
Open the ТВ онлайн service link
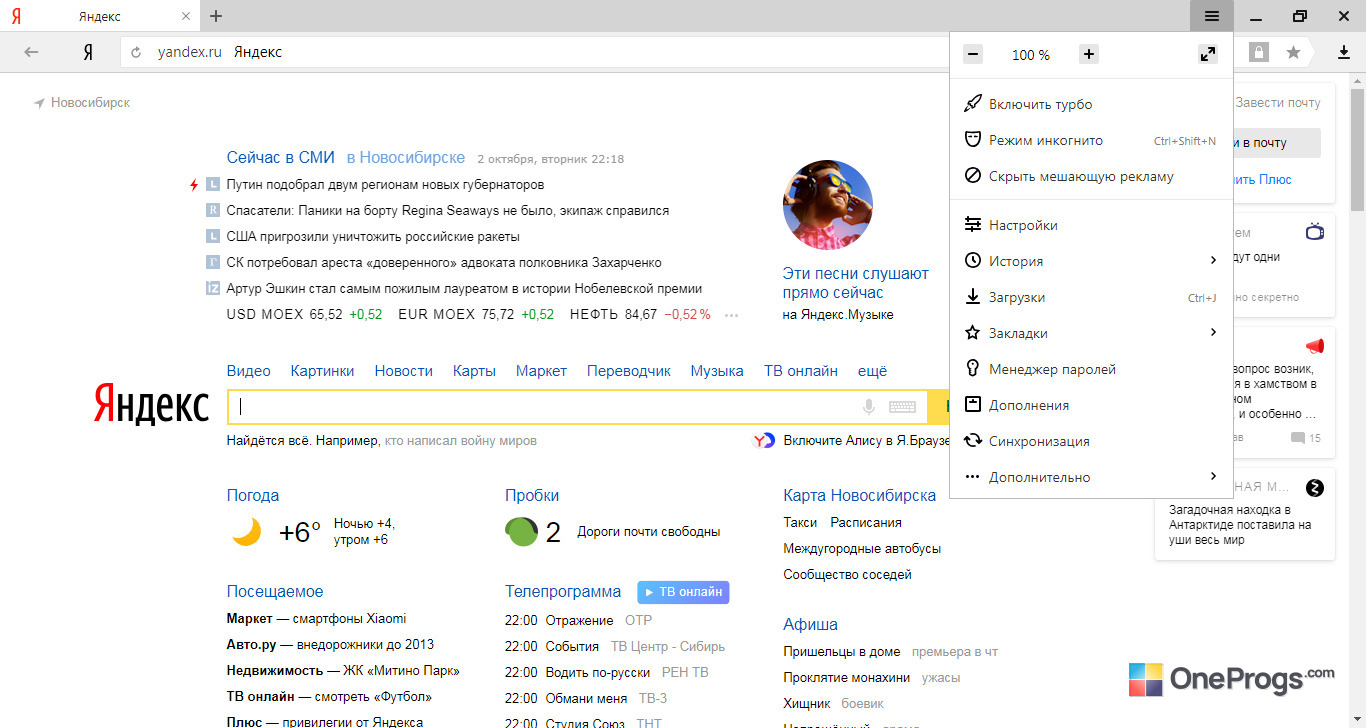coord(801,371)
